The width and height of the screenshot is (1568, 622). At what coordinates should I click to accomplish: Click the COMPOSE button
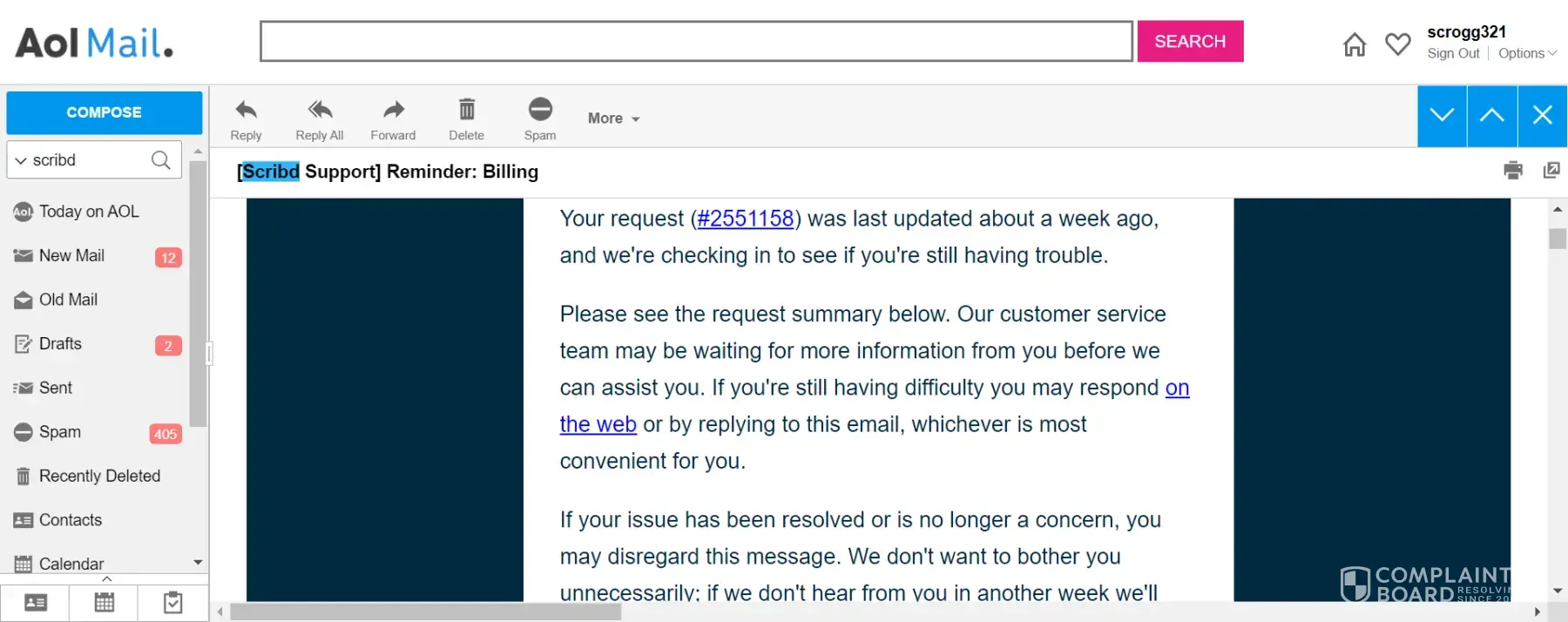click(104, 112)
